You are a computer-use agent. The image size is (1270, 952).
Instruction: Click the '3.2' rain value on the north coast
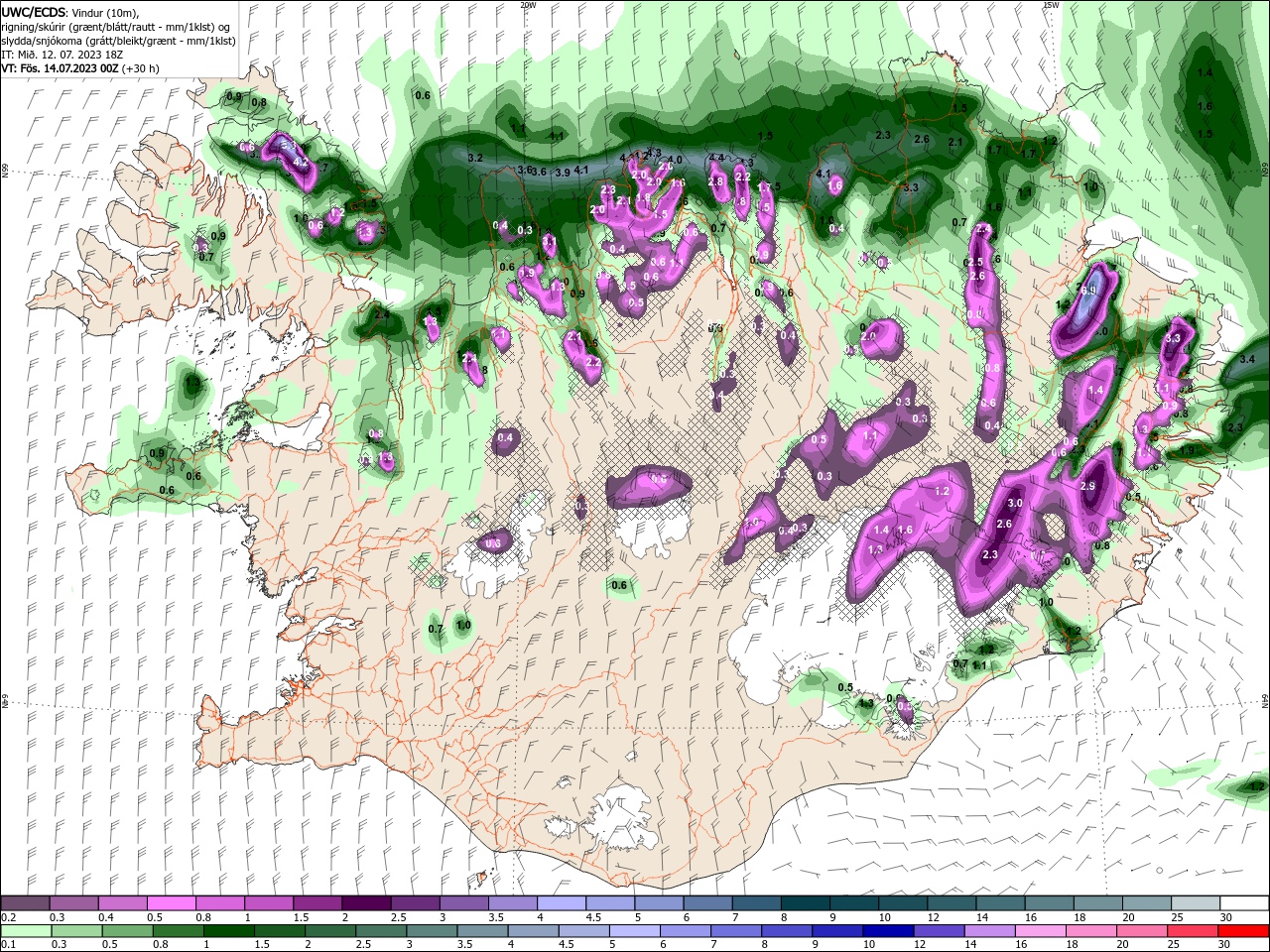coord(475,158)
